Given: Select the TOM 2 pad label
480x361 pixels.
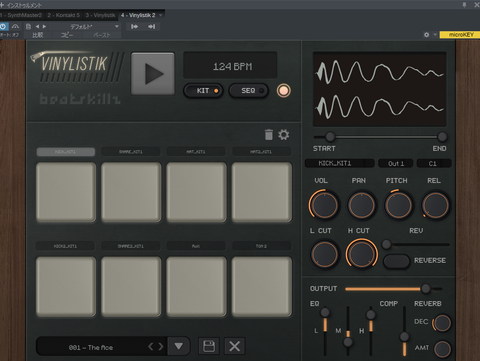Looking at the screenshot, I should pyautogui.click(x=261, y=246).
